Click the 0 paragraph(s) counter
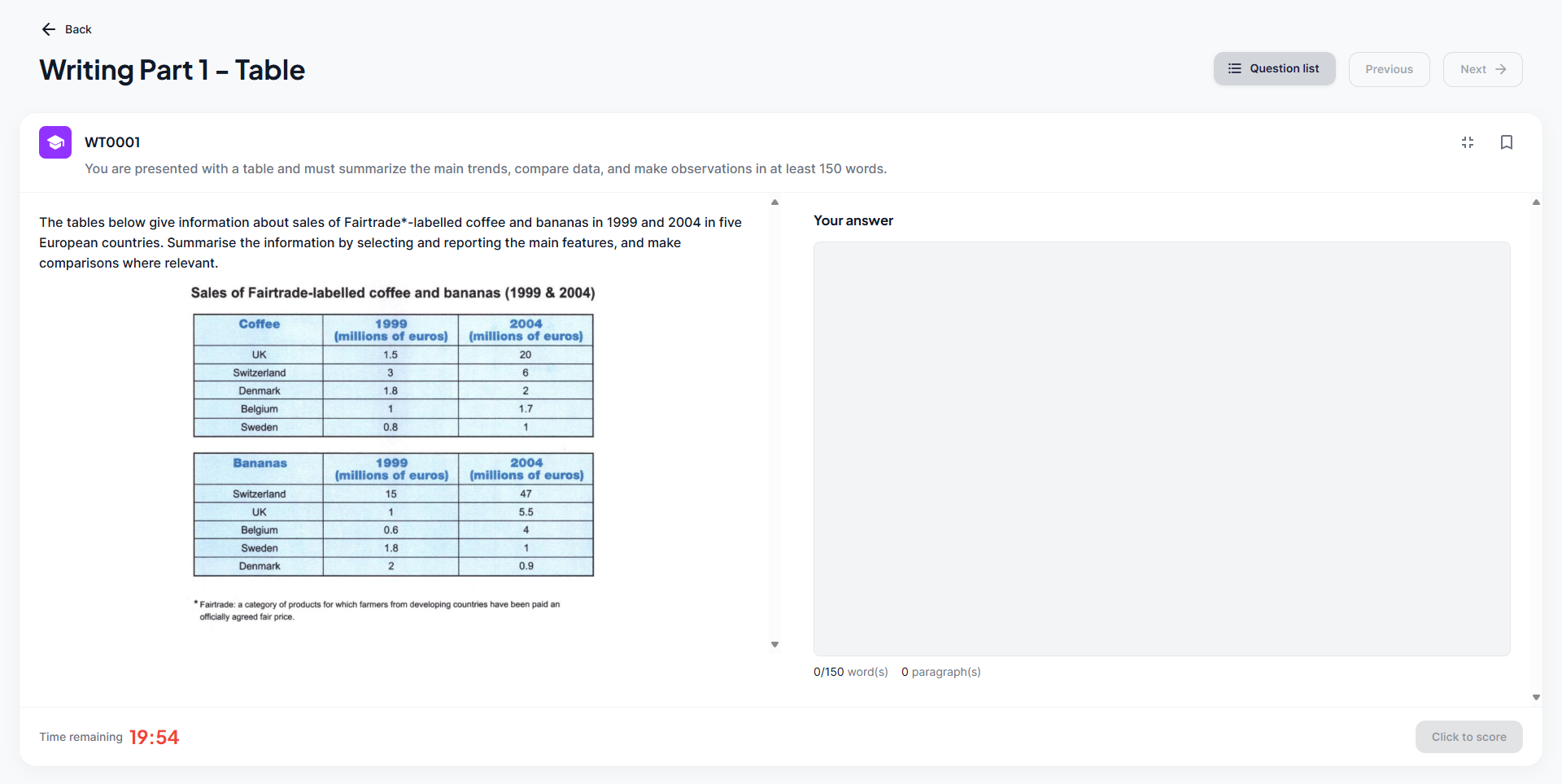Image resolution: width=1562 pixels, height=784 pixels. click(941, 672)
